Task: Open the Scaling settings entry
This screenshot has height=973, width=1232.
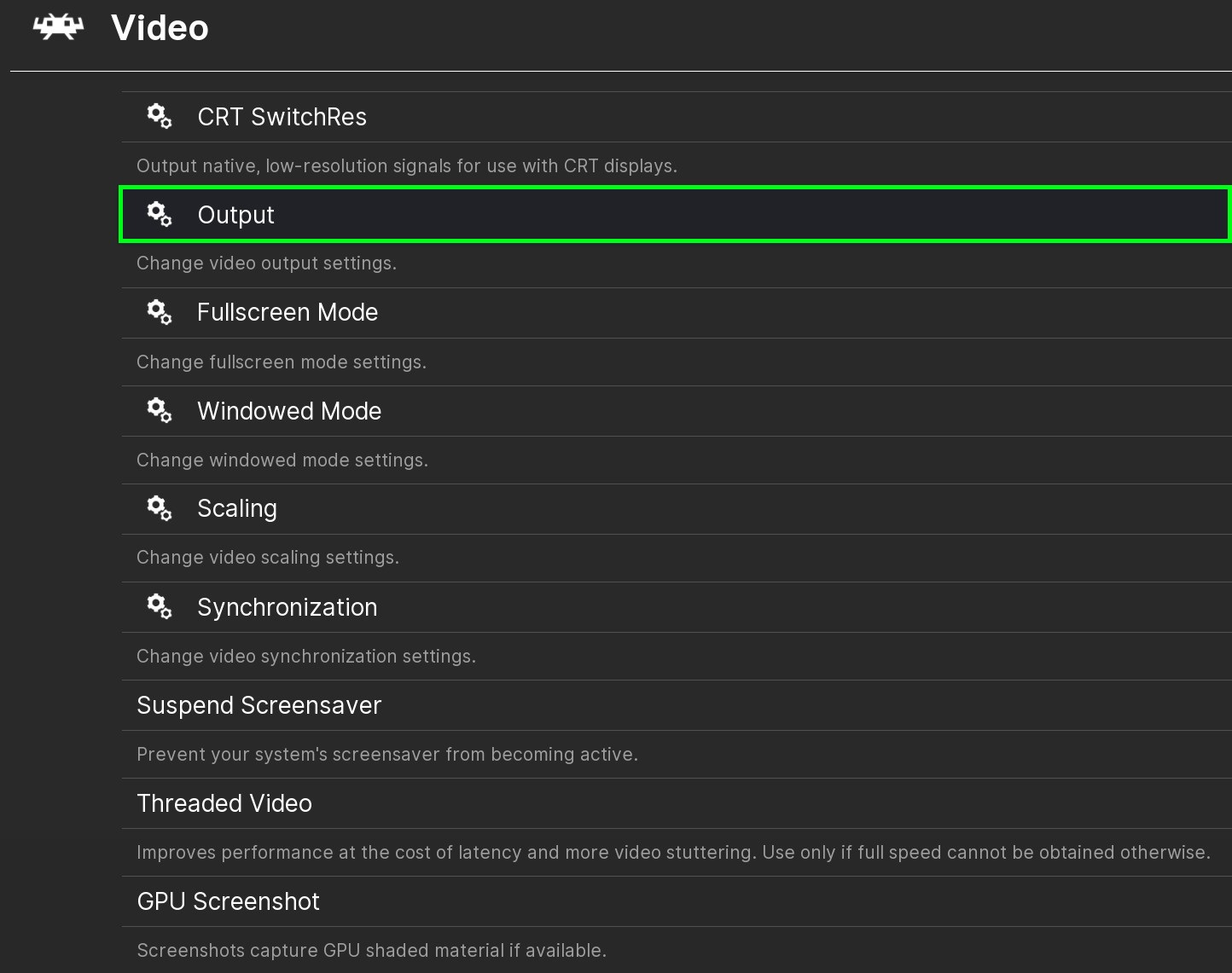Action: click(x=237, y=508)
